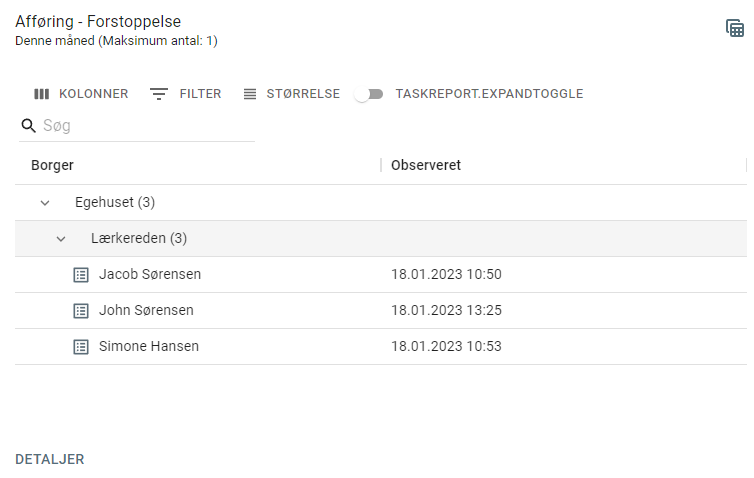Open the table calculator icon top right
Viewport: 754px width, 478px height.
tap(735, 28)
